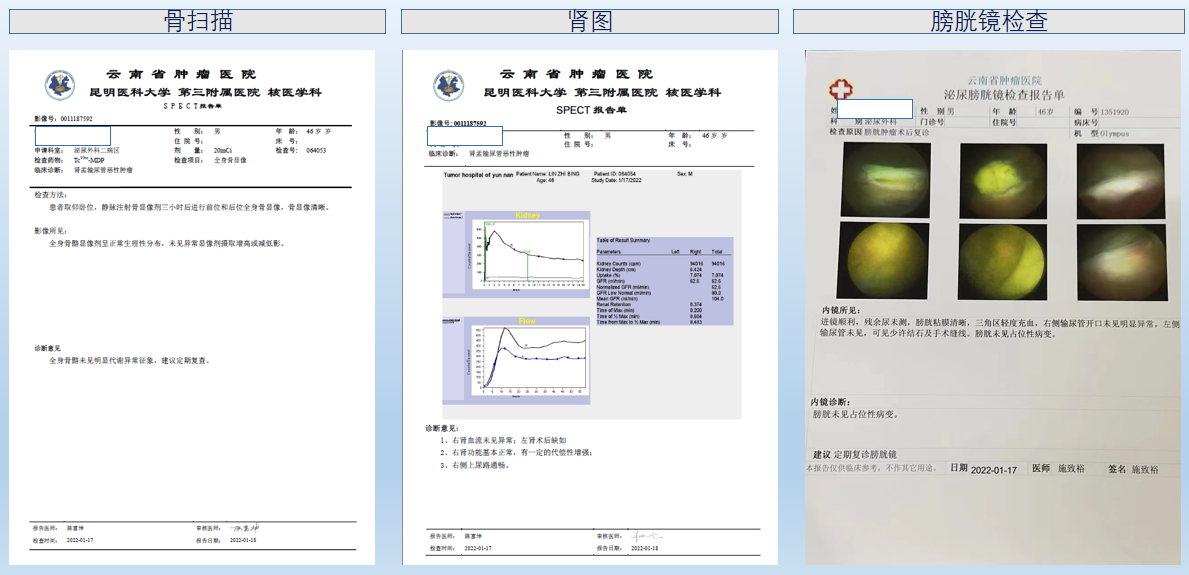Click 影像号 0011187592 on bone scan report
1189x575 pixels.
click(64, 119)
